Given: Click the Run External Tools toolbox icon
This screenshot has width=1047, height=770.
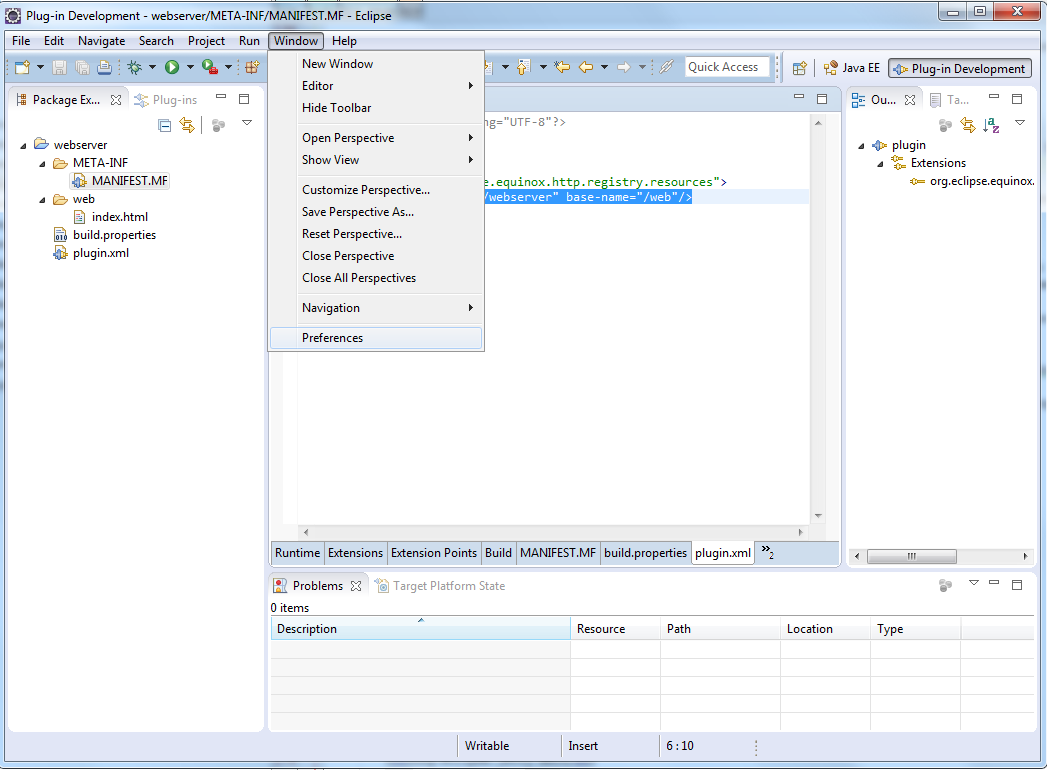Looking at the screenshot, I should [210, 67].
